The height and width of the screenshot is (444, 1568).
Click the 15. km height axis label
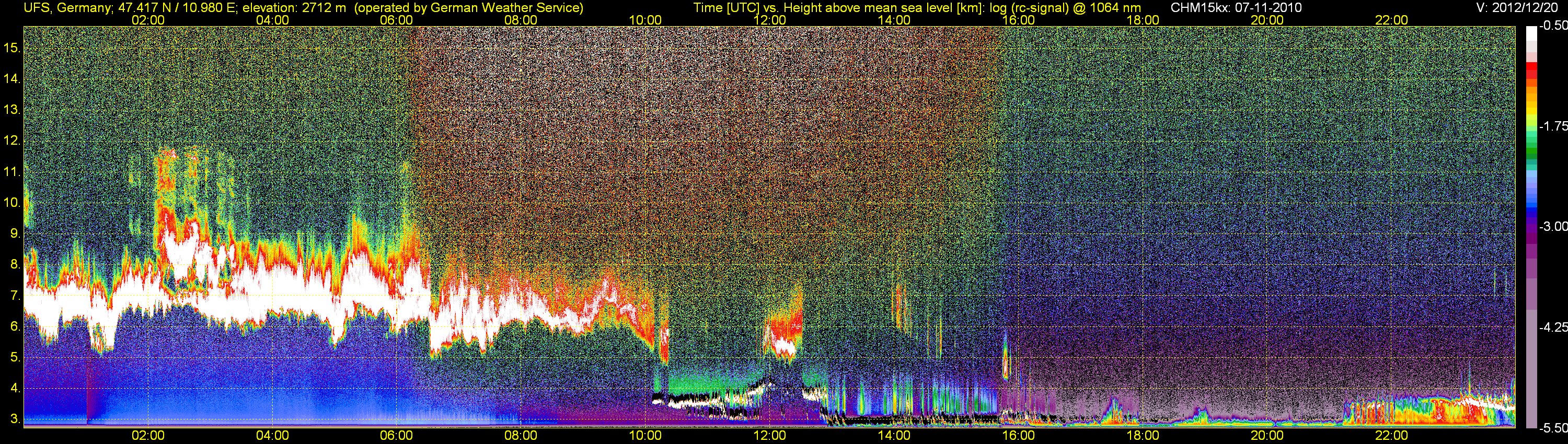click(x=12, y=48)
